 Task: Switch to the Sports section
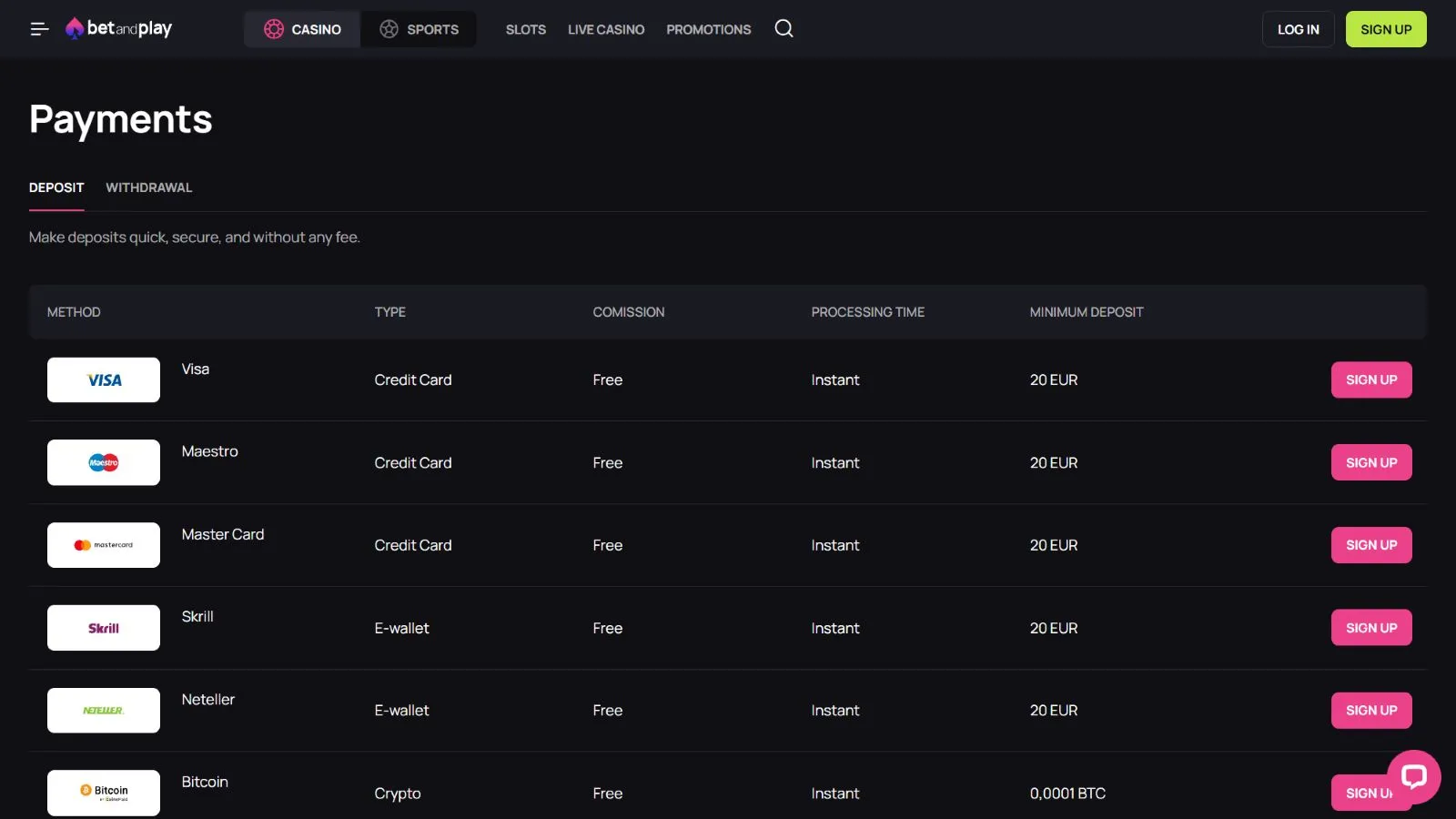[x=420, y=29]
